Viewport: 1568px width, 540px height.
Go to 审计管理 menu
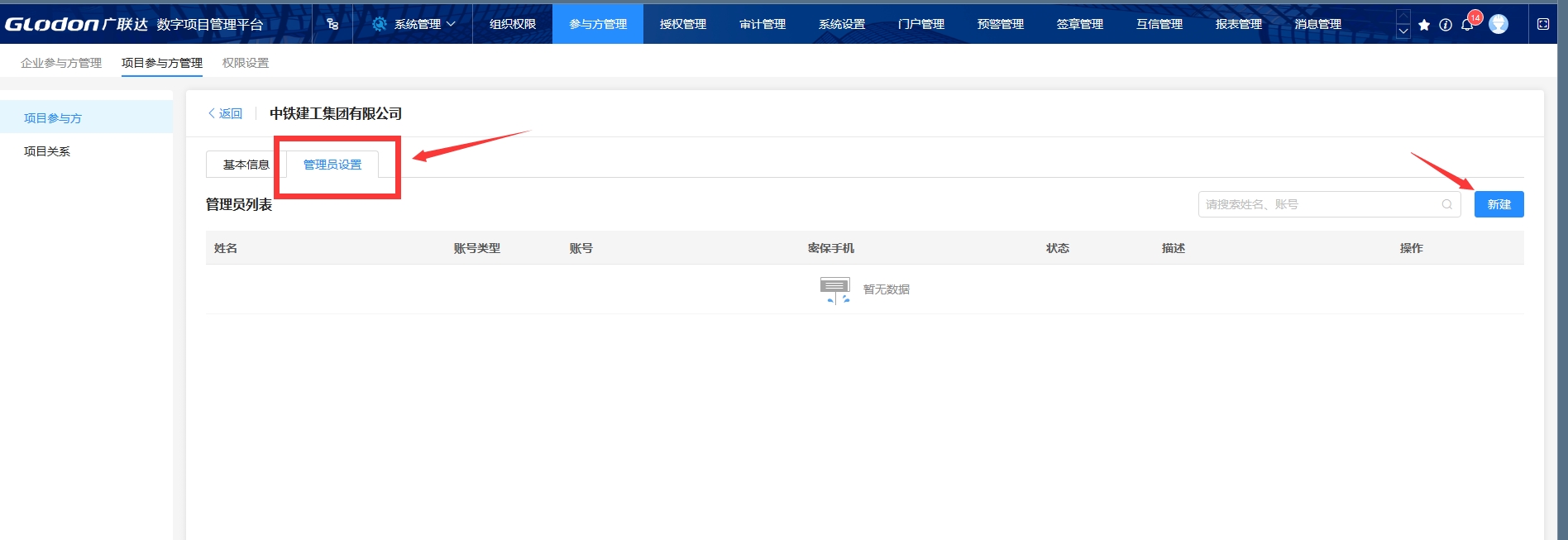pyautogui.click(x=762, y=24)
